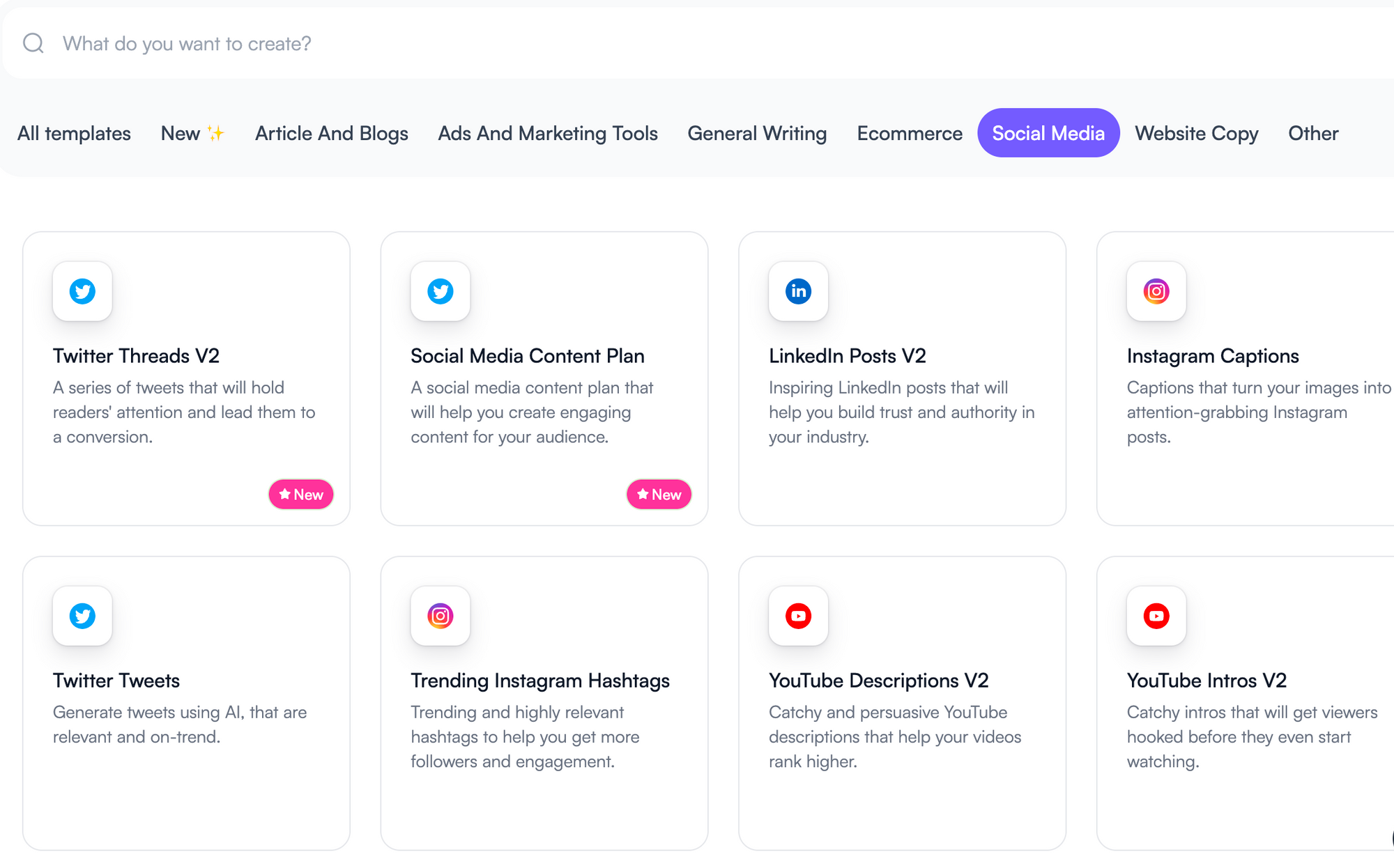Switch to the Website Copy category
Screen dimensions: 1394x868
point(1196,133)
